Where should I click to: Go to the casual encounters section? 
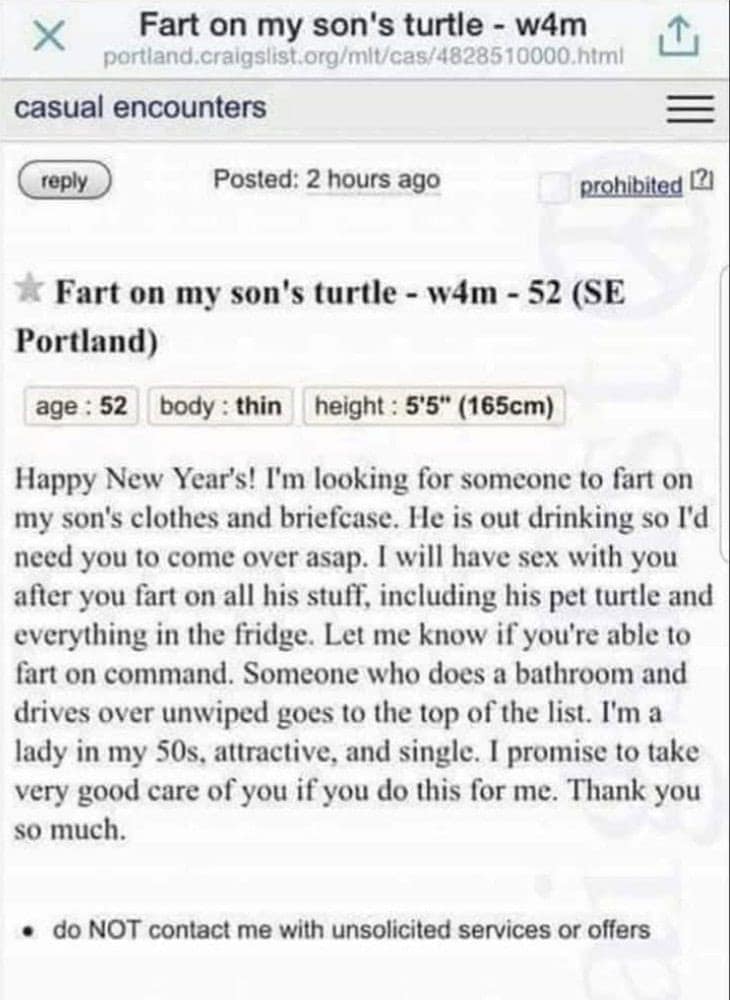(x=140, y=107)
